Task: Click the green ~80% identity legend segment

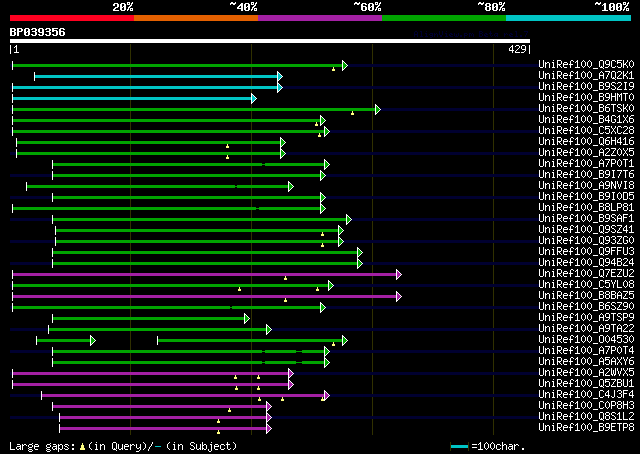Action: coord(444,18)
